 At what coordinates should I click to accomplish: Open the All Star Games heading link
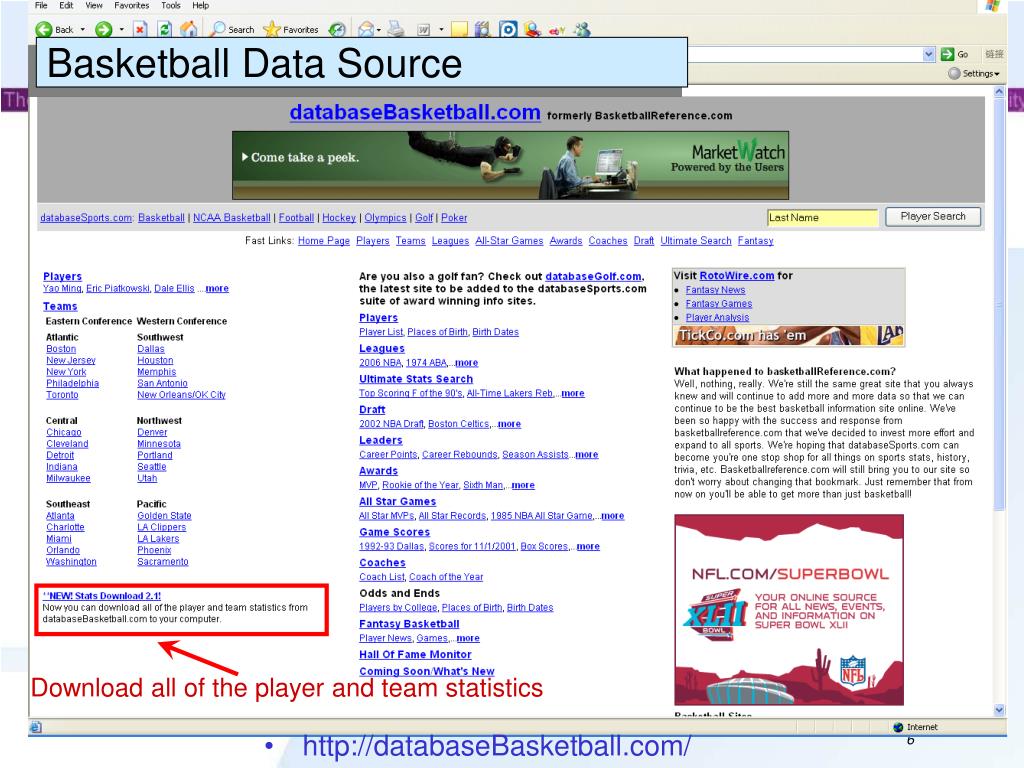coord(398,502)
